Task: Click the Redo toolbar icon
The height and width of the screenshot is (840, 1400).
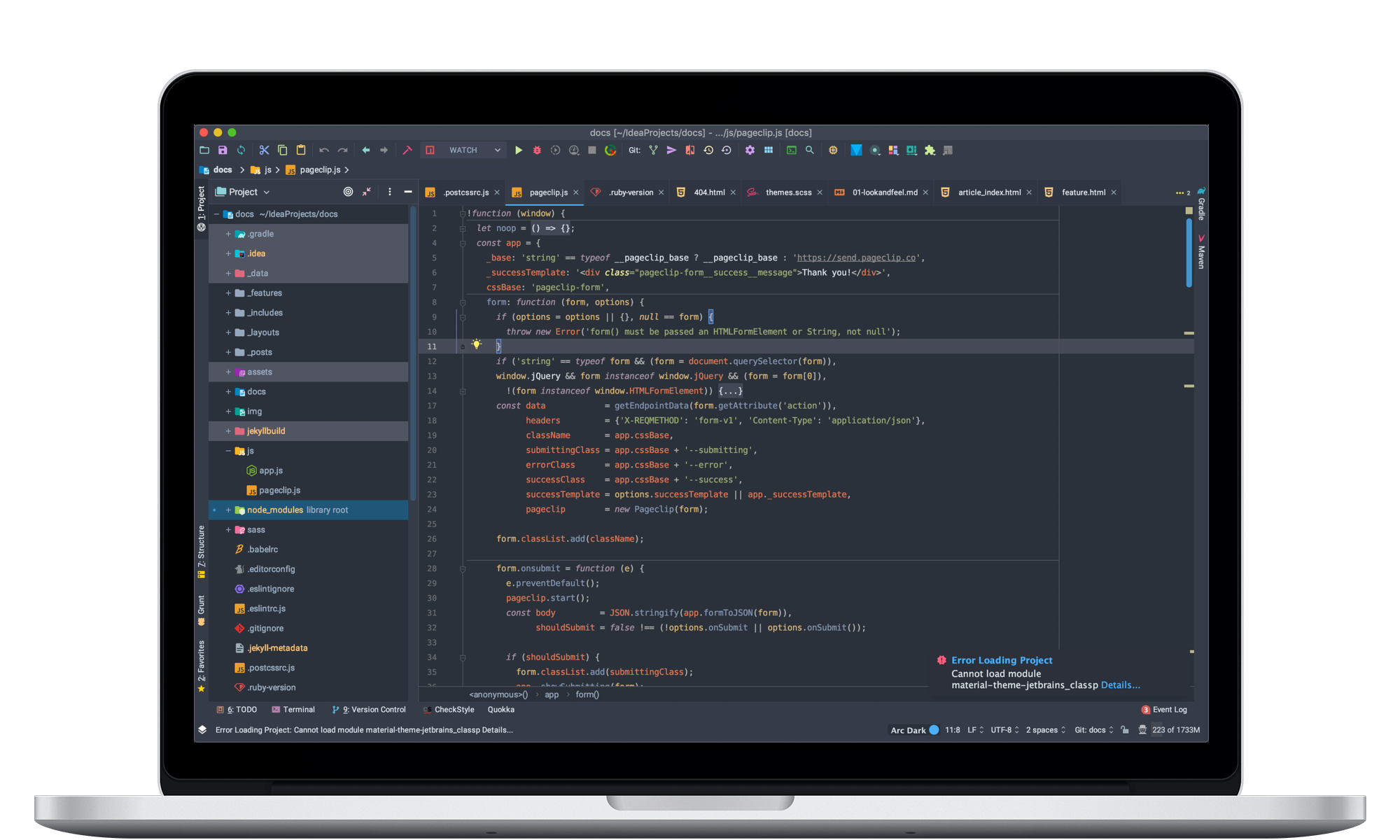Action: (342, 150)
